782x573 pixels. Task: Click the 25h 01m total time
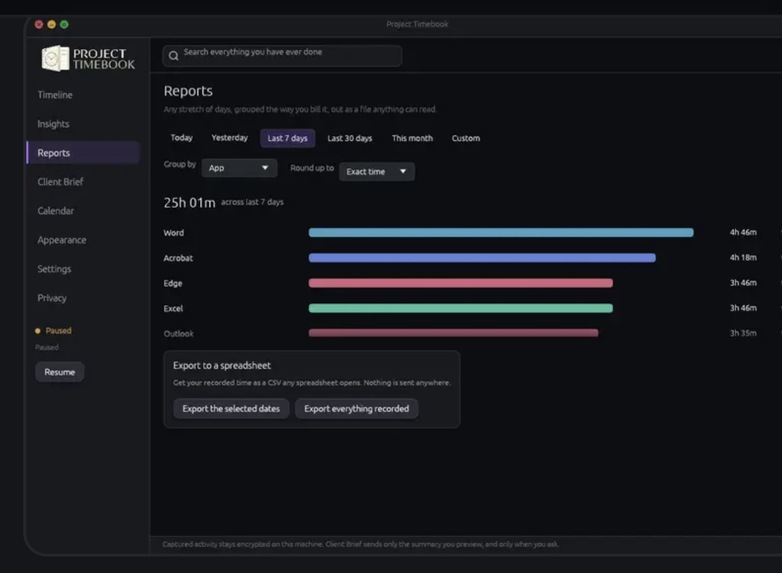tap(190, 202)
